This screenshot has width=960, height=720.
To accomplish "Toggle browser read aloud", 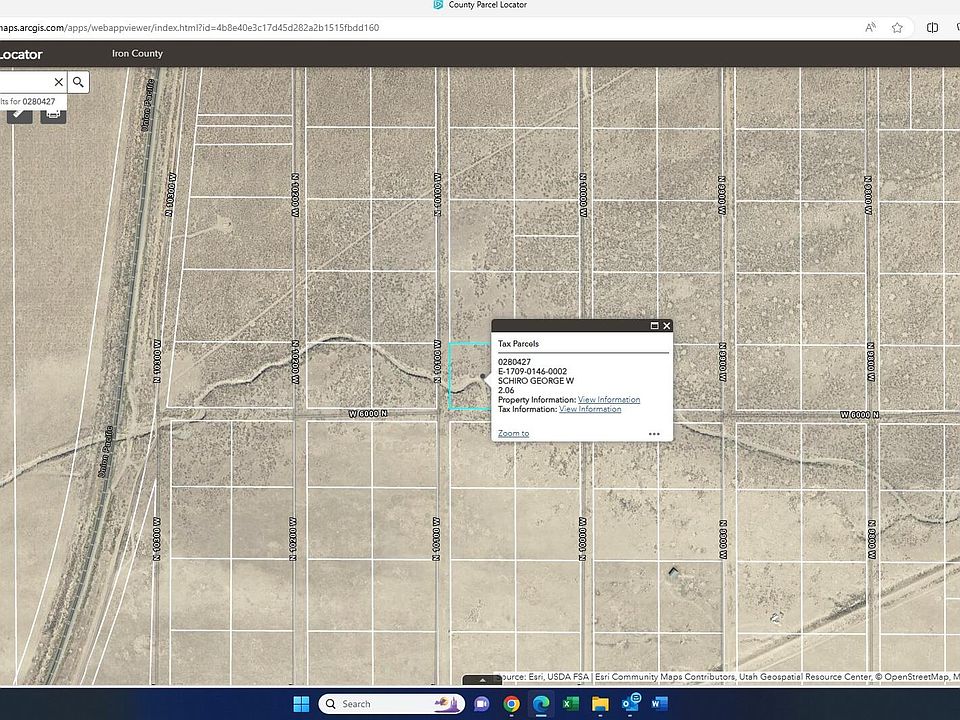I will (x=870, y=28).
